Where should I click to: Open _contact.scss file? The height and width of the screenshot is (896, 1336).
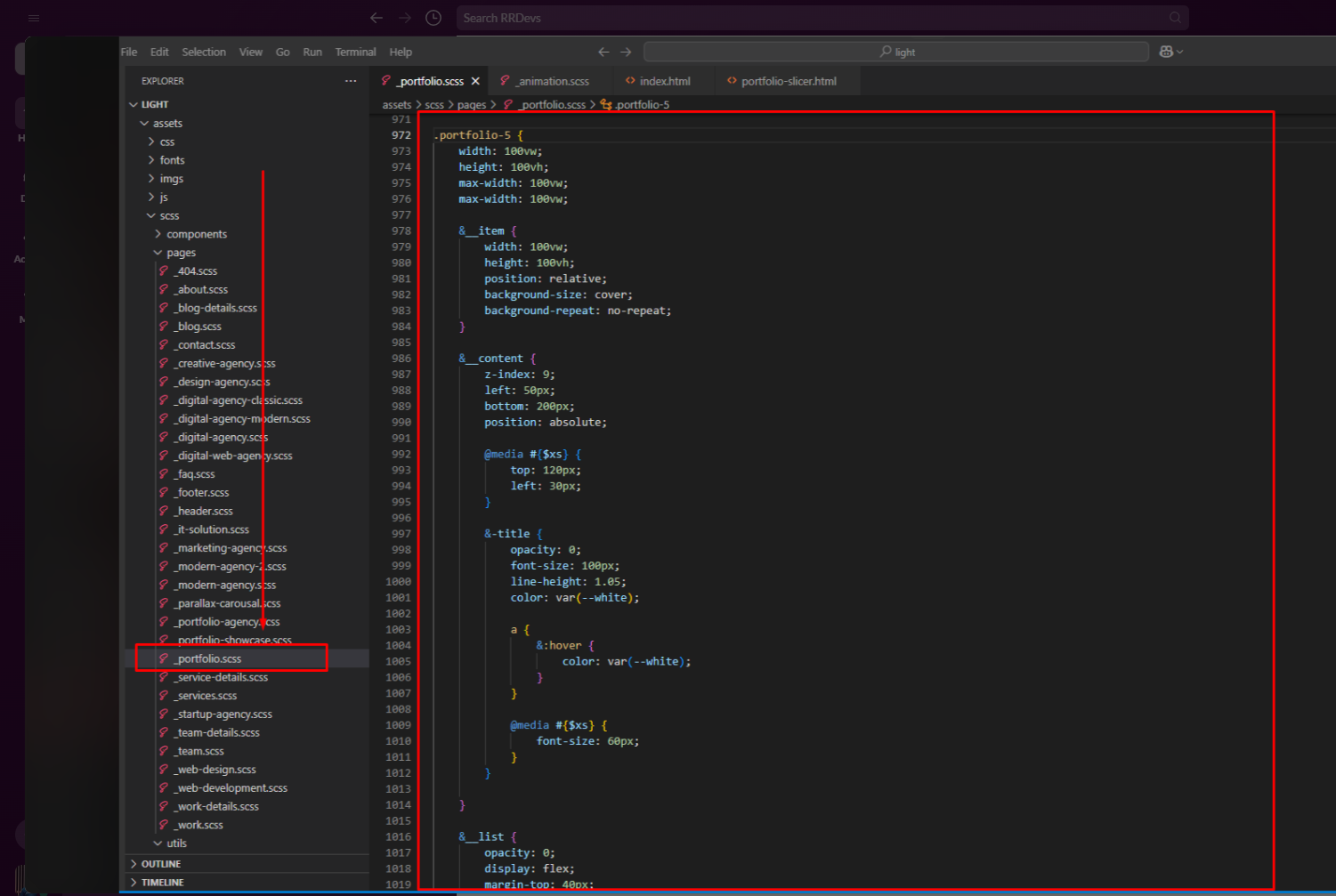(205, 345)
